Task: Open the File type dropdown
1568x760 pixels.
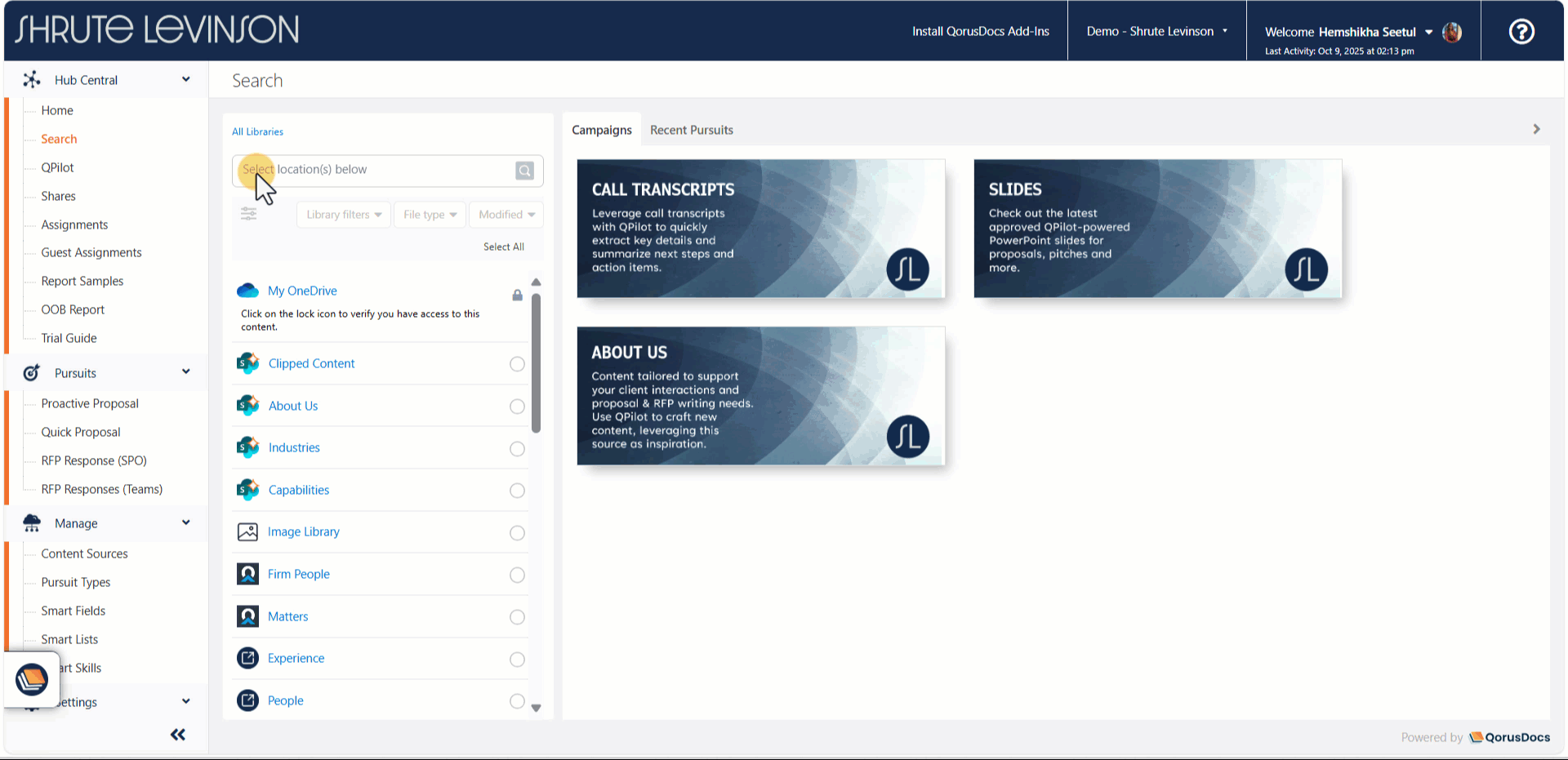Action: 430,214
